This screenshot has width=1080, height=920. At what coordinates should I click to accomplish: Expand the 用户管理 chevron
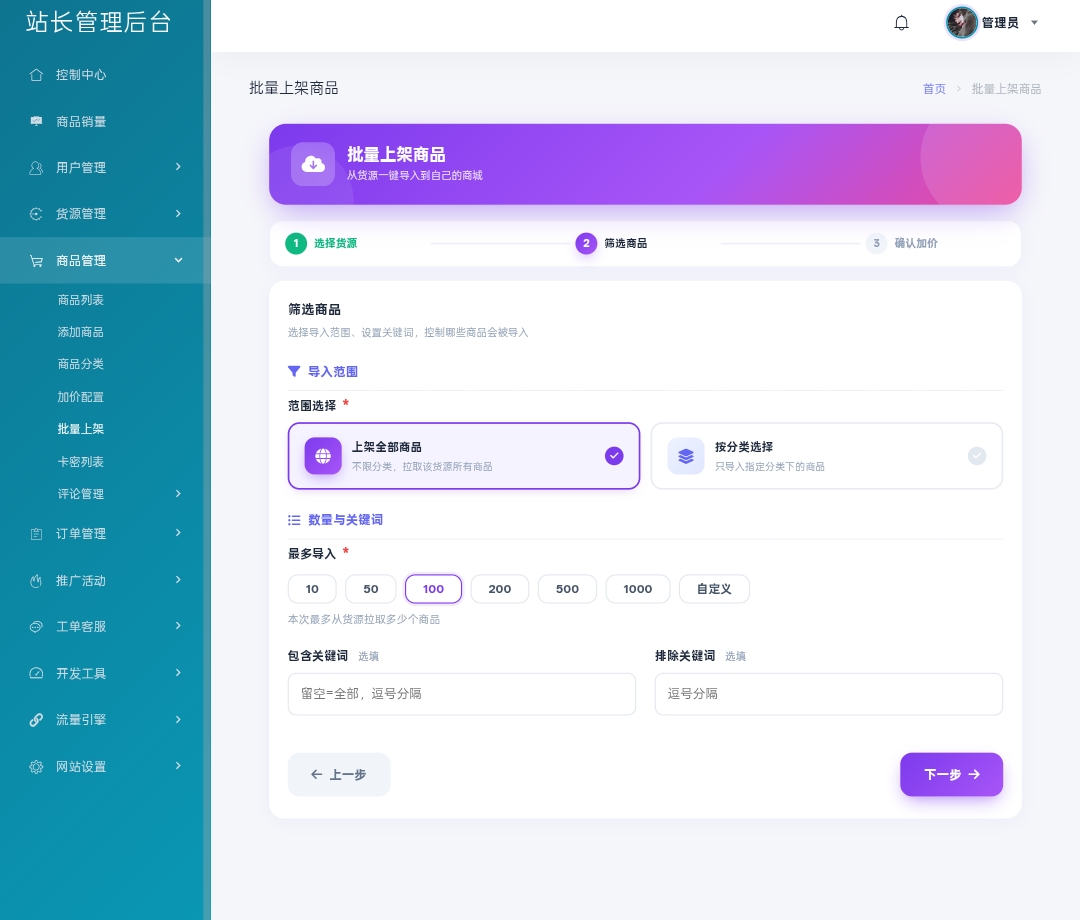click(x=178, y=167)
